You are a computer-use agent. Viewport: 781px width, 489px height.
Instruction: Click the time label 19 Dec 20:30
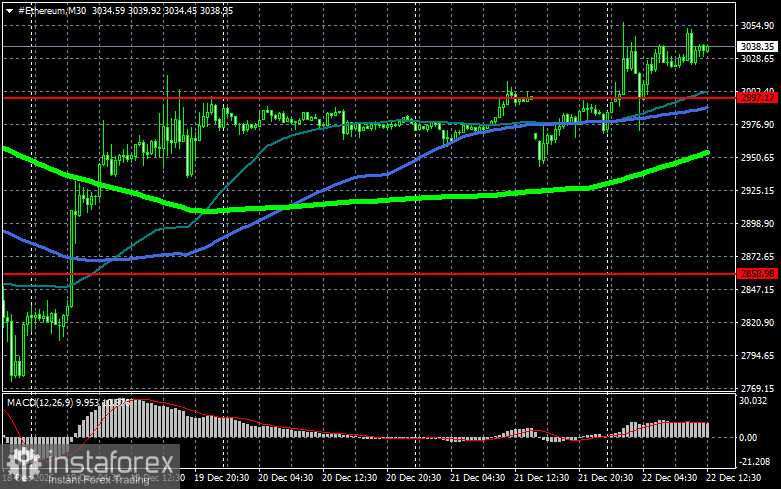221,478
